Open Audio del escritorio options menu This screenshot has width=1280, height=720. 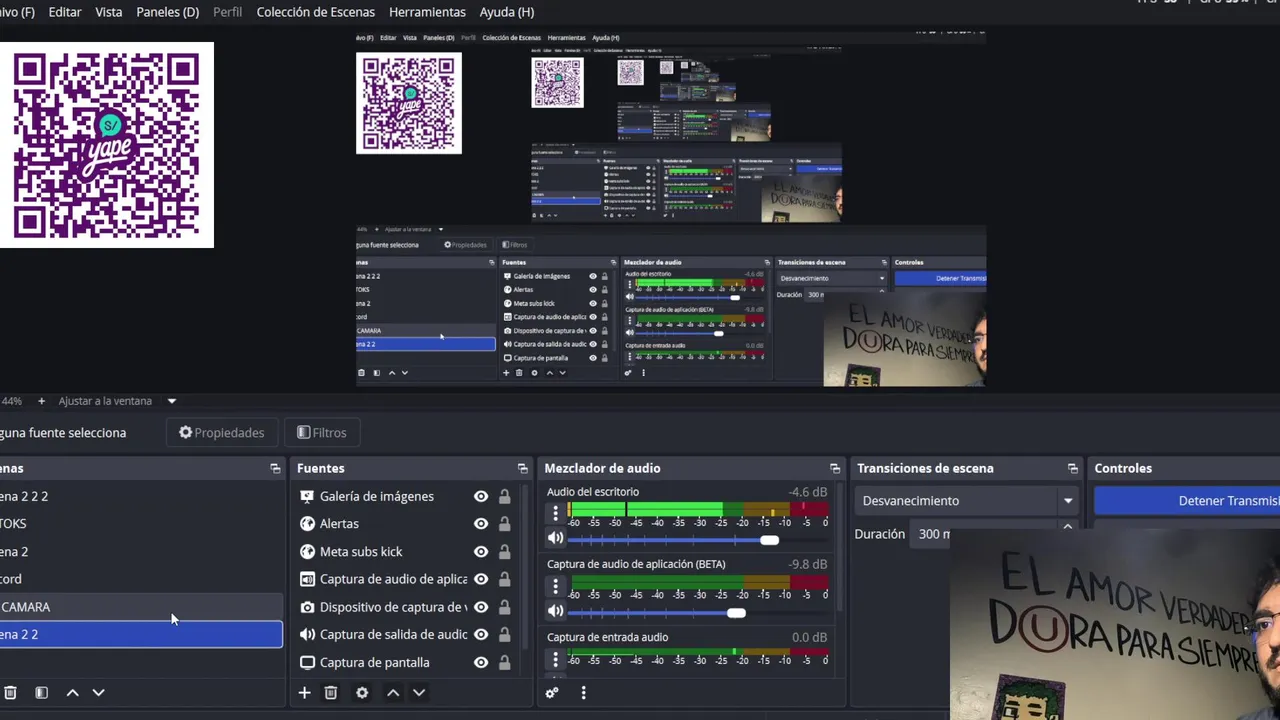point(555,513)
